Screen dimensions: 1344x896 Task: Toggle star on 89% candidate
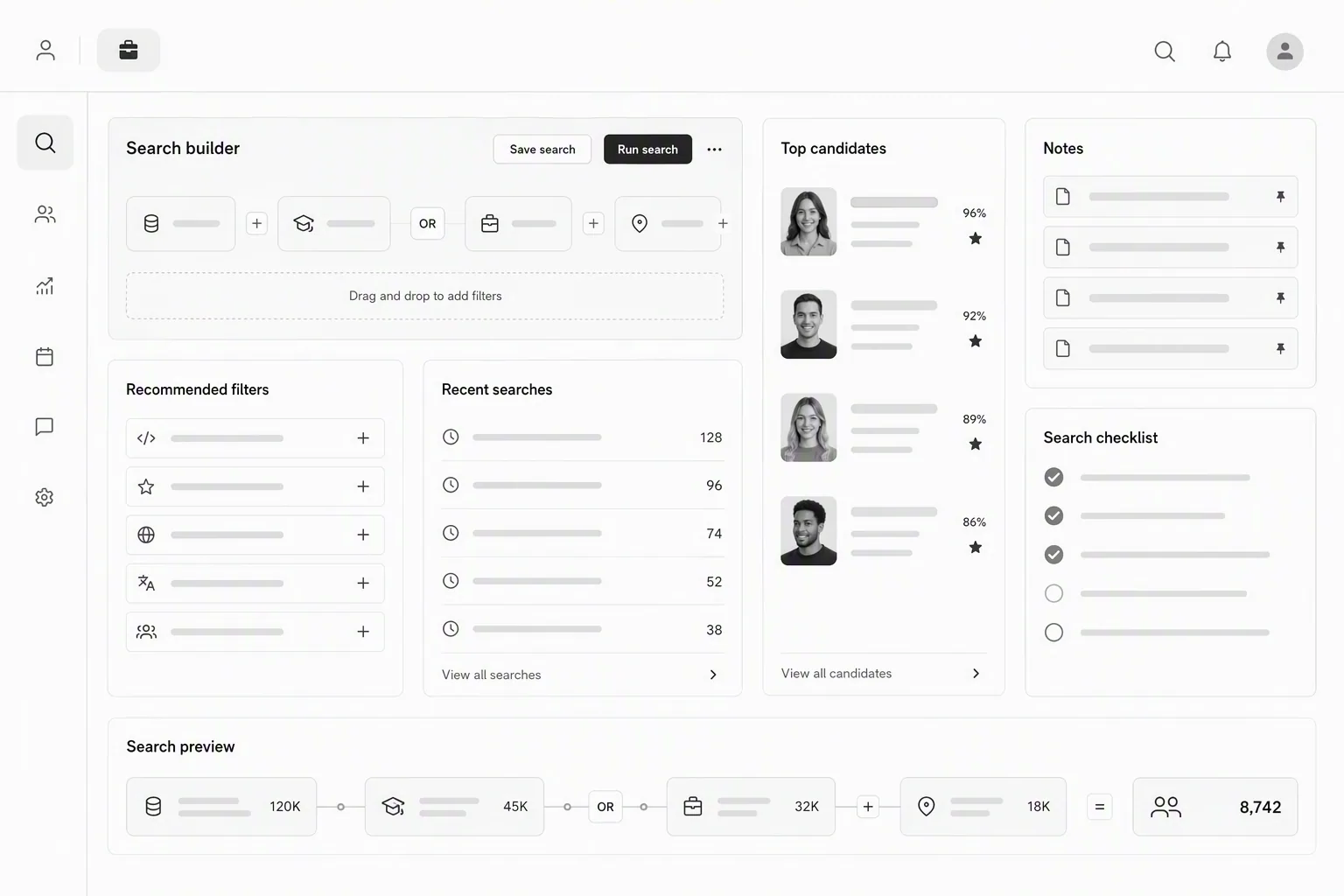975,444
